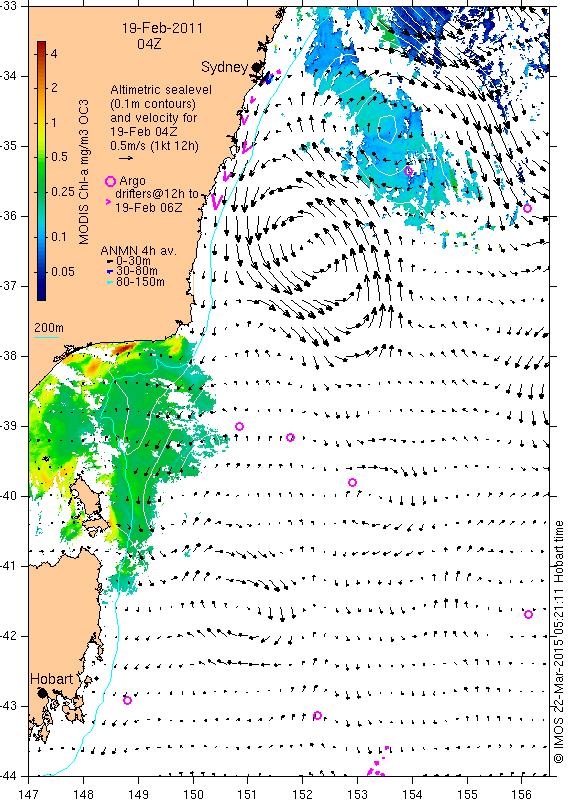Screen dimensions: 570x800
Task: Click the red high-chlorophyll patch near 38S
Action: pos(122,349)
